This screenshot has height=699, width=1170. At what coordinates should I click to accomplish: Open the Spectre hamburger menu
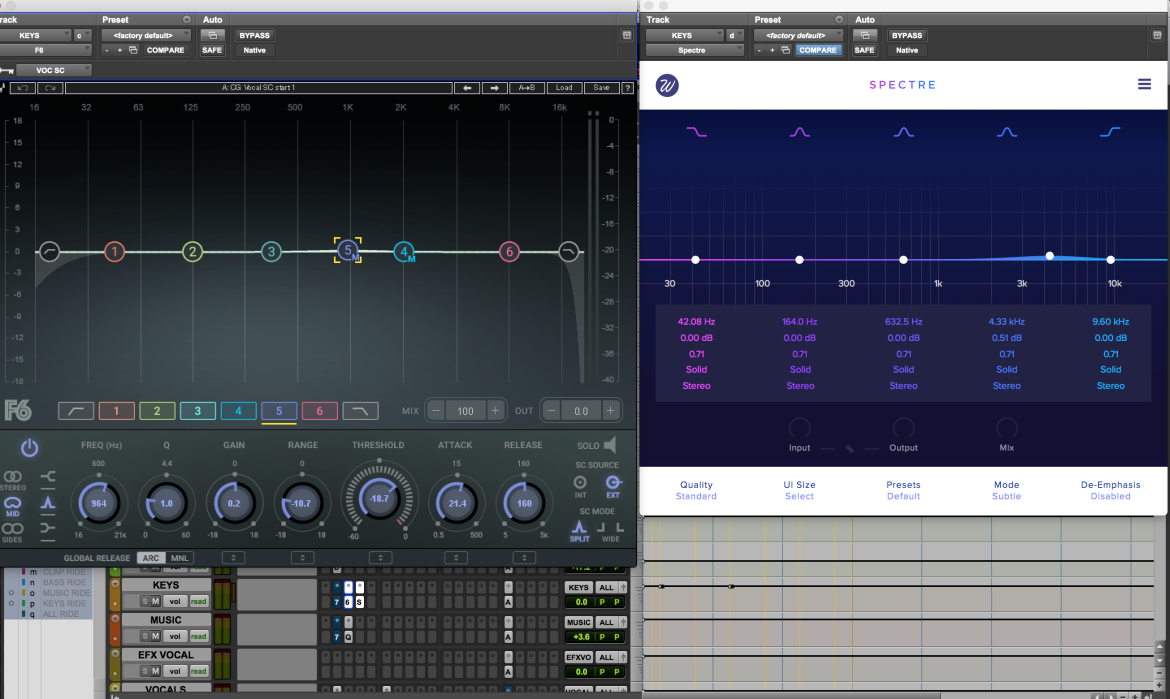coord(1144,84)
